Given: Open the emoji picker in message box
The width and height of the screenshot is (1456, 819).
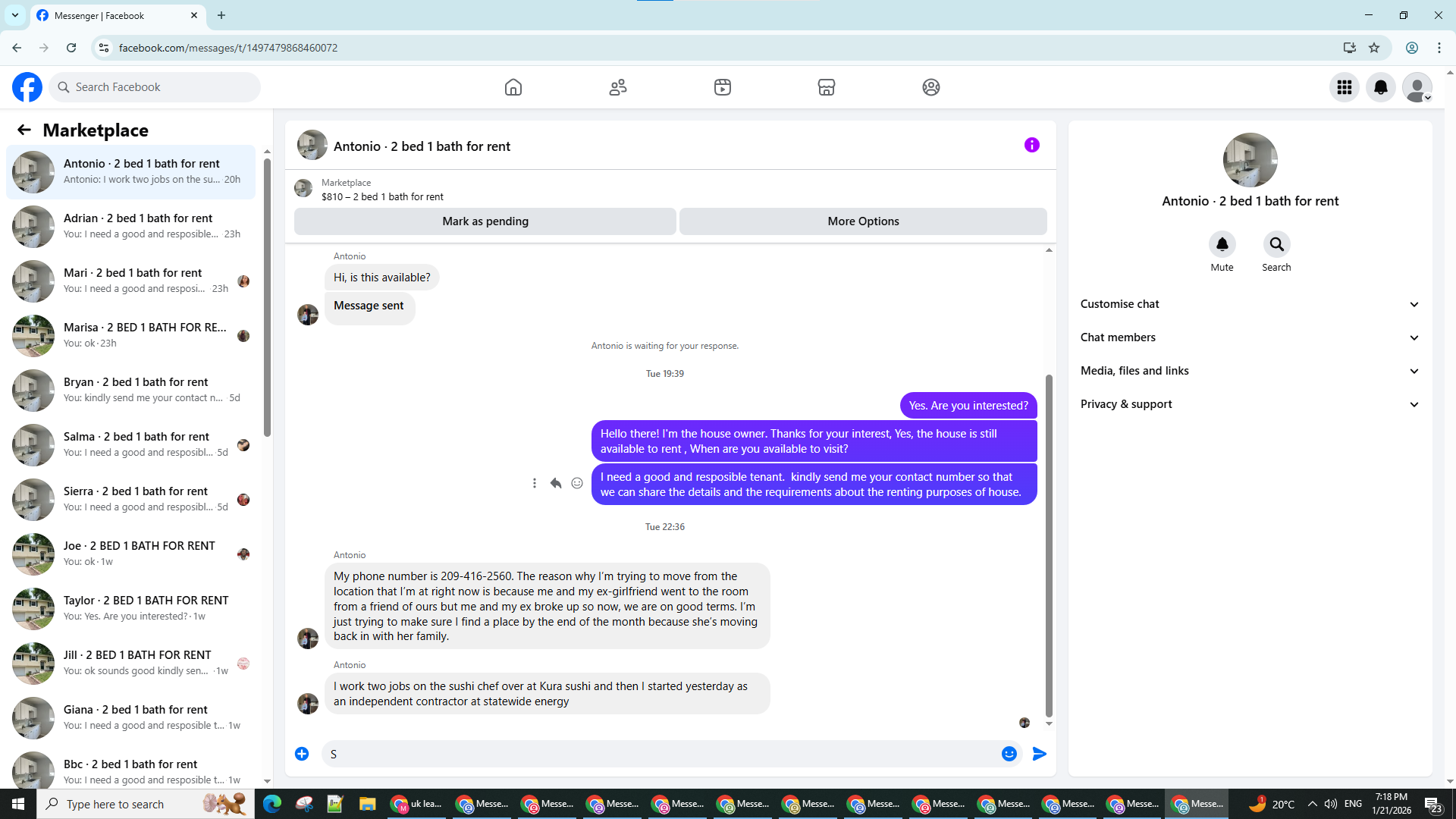Looking at the screenshot, I should [1009, 754].
